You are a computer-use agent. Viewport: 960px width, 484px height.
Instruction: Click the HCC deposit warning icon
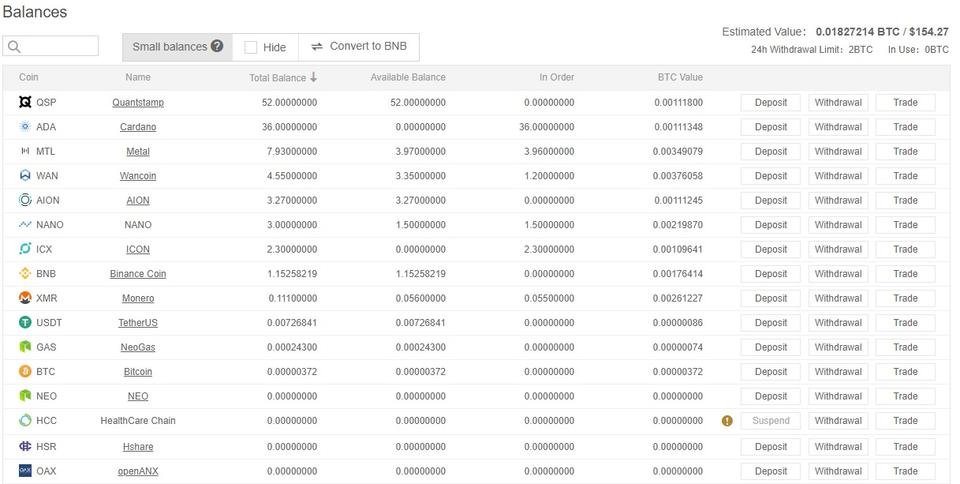(x=727, y=421)
